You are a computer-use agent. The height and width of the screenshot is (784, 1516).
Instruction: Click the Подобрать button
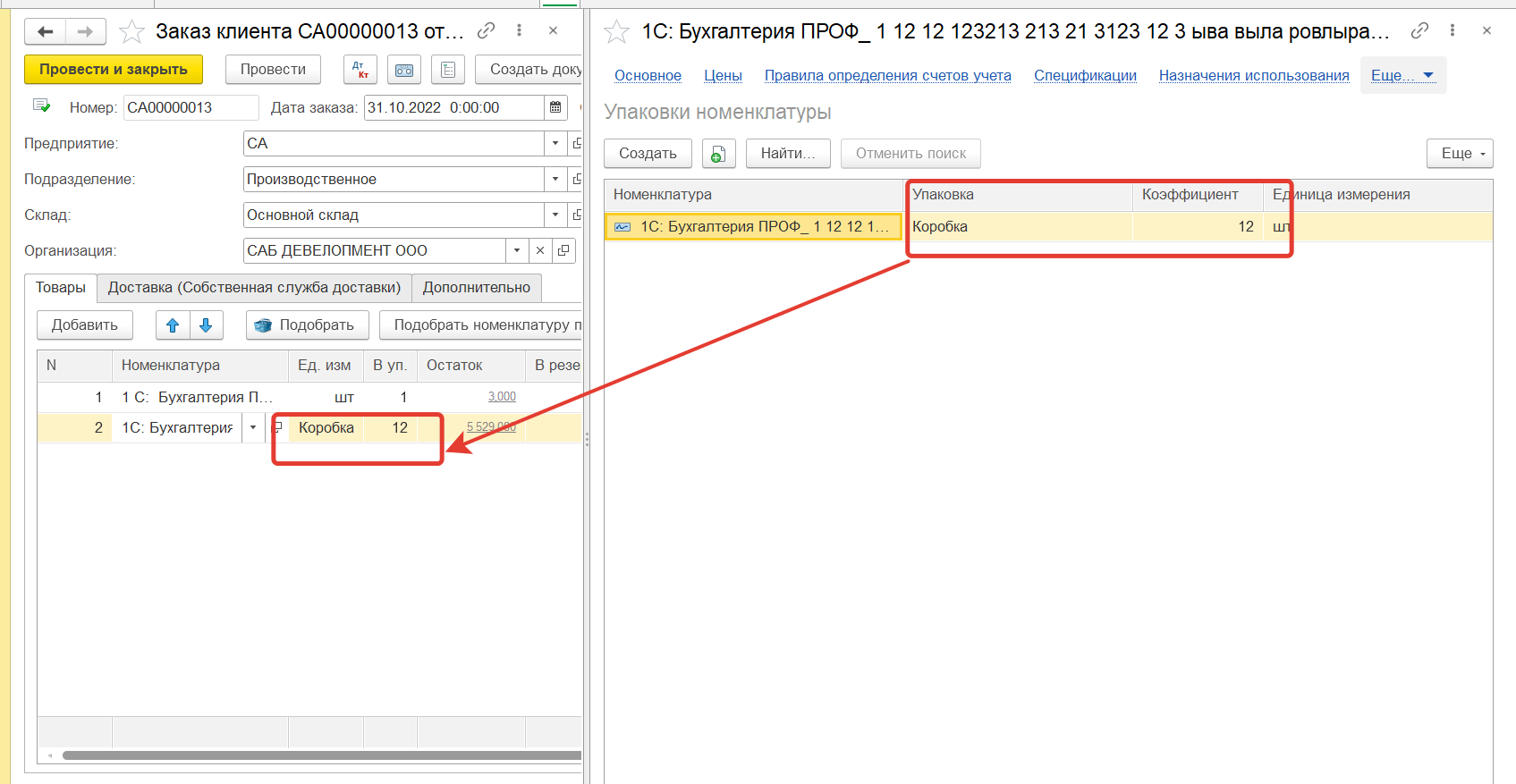tap(308, 325)
